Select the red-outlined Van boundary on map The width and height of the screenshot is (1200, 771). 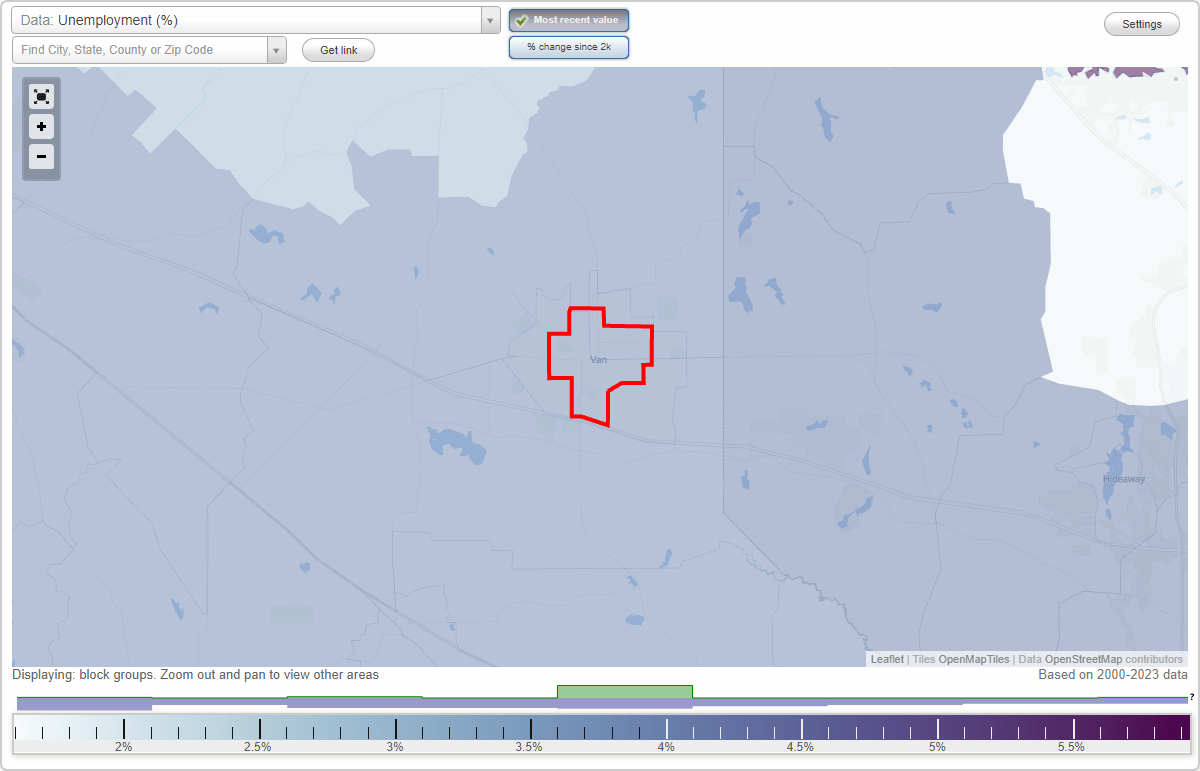598,358
